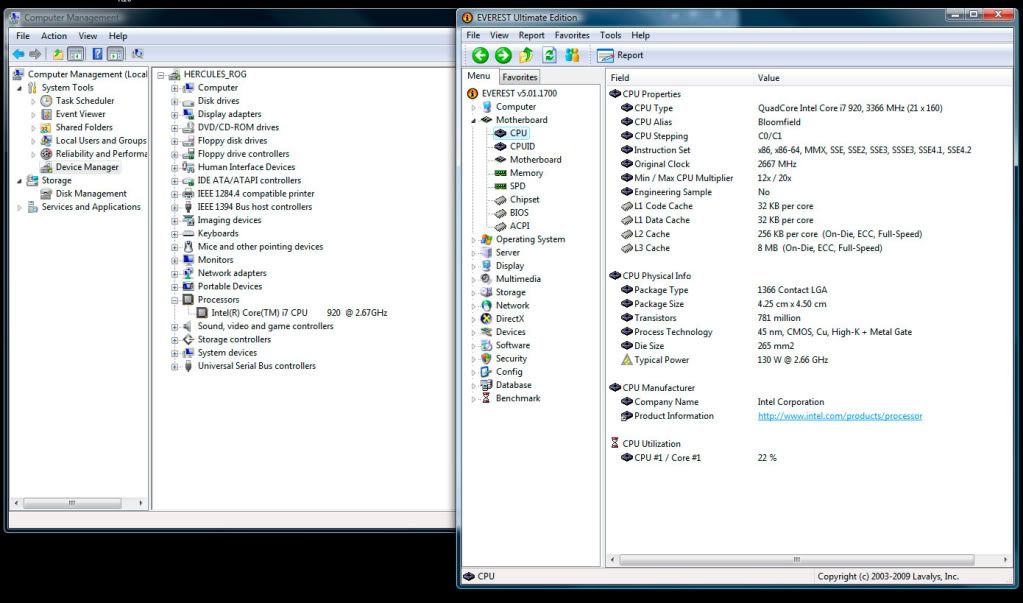Open the Favorites menu in EVEREST
This screenshot has width=1023, height=603.
pos(571,35)
